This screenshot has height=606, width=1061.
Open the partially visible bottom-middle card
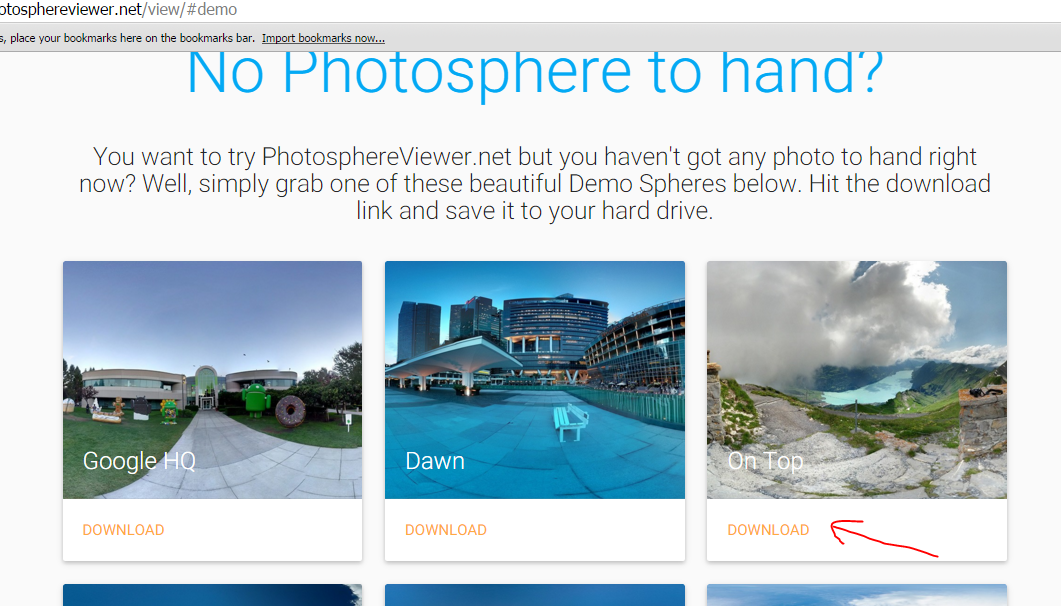pyautogui.click(x=535, y=595)
